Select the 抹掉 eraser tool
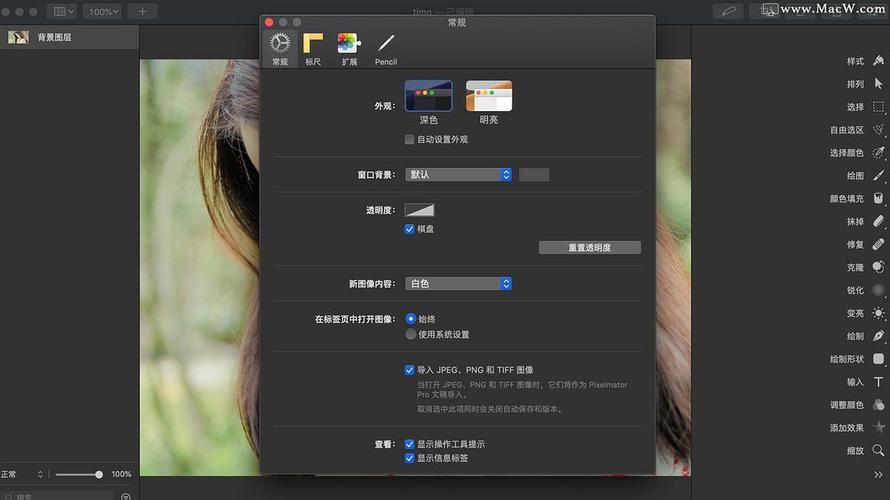 [878, 221]
